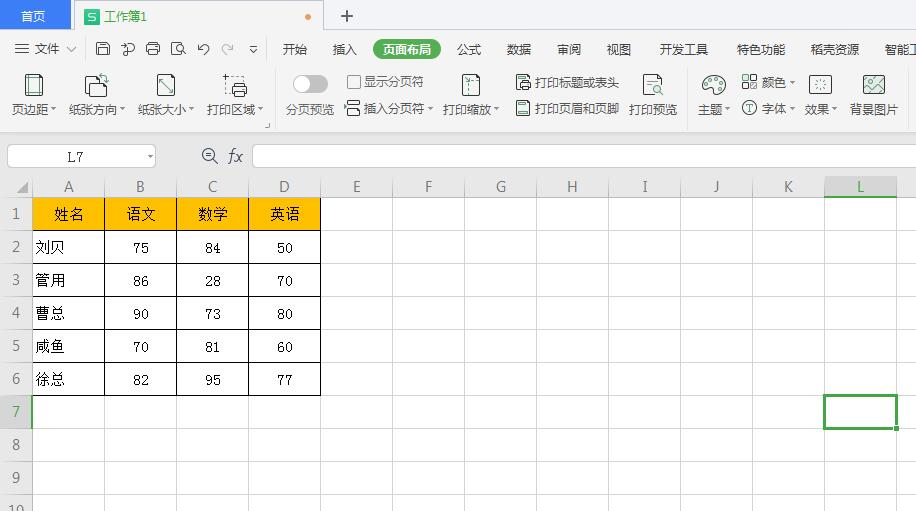Click the 文件 hamburger menu icon

(22, 48)
